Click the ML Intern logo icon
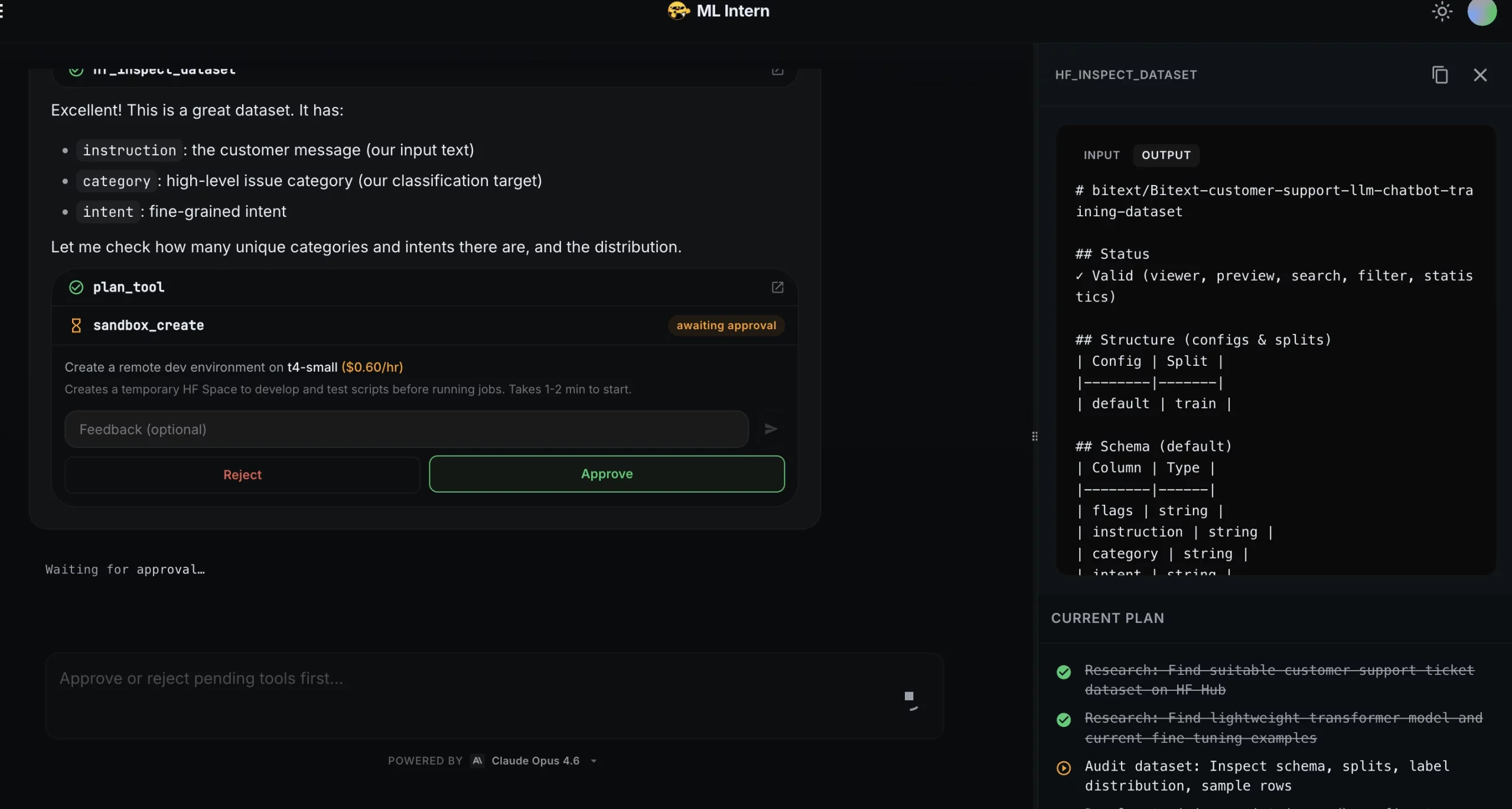This screenshot has width=1512, height=809. pos(679,11)
